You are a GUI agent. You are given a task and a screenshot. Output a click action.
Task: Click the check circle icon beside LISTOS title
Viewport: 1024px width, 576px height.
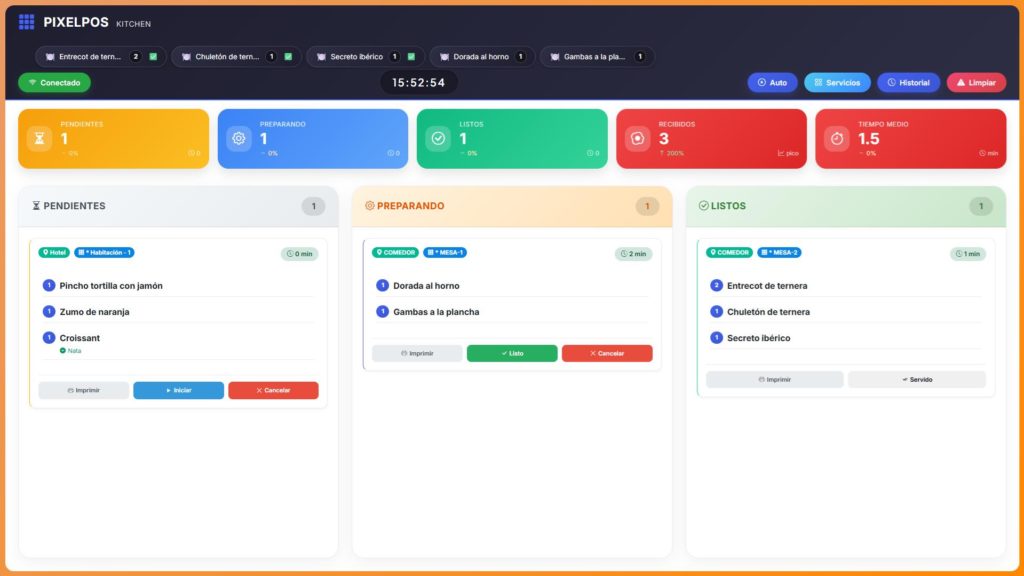703,206
